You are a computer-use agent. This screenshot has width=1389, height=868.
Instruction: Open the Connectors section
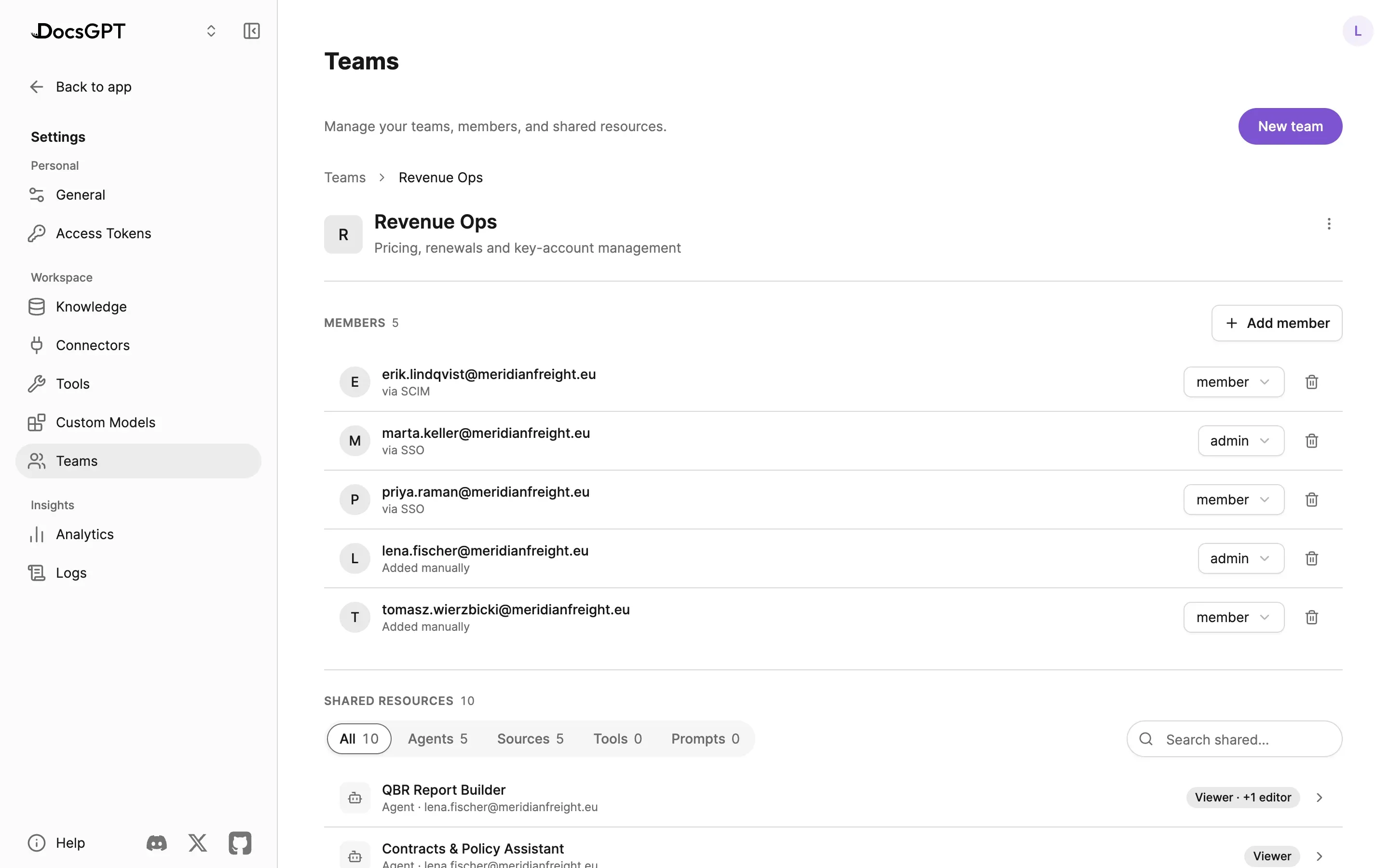pyautogui.click(x=138, y=345)
